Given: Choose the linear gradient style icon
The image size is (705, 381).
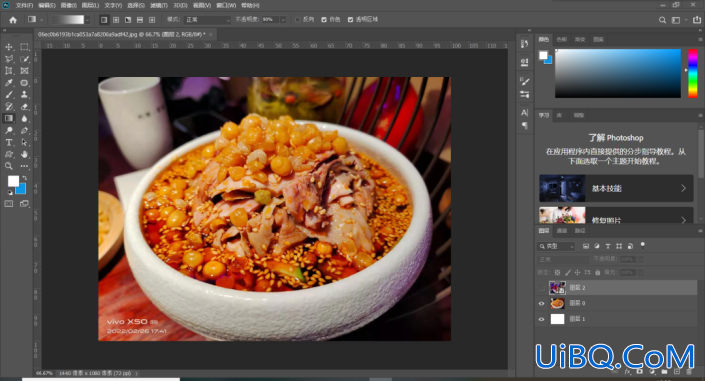Looking at the screenshot, I should point(104,20).
